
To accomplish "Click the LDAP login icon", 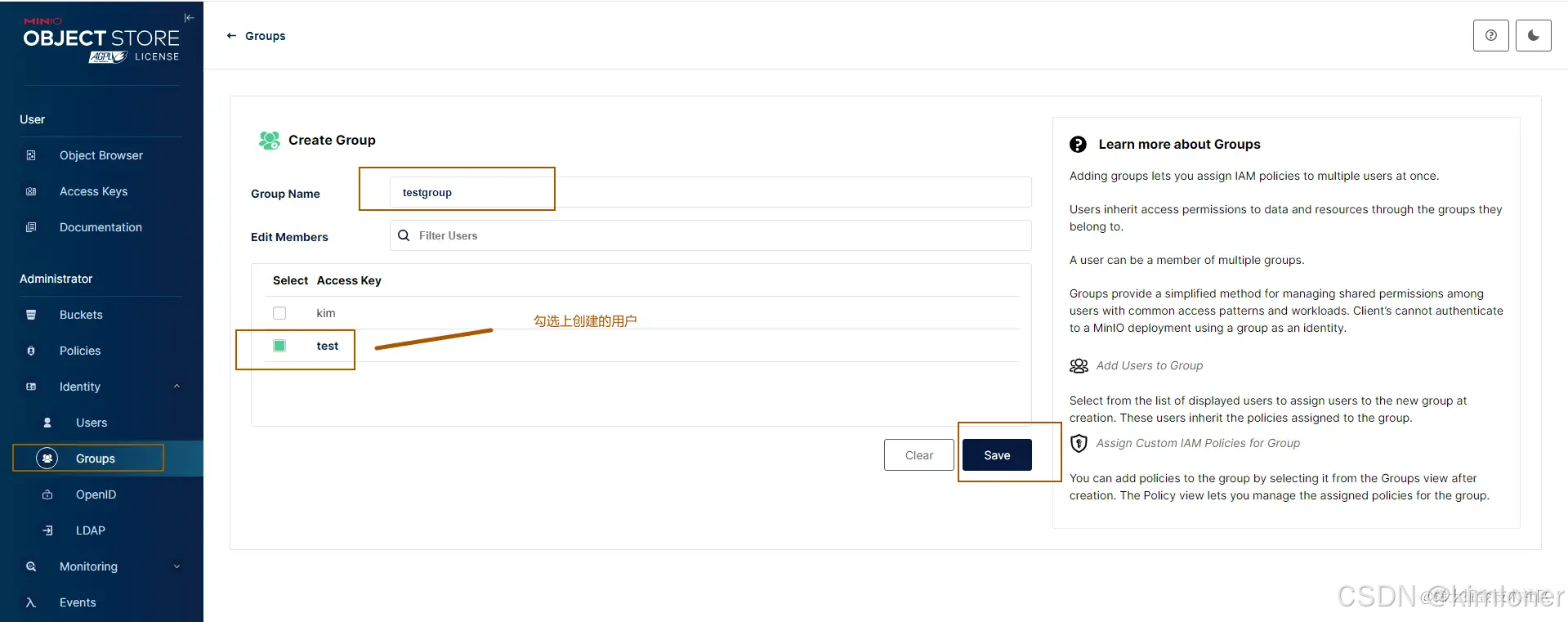I will pyautogui.click(x=47, y=530).
